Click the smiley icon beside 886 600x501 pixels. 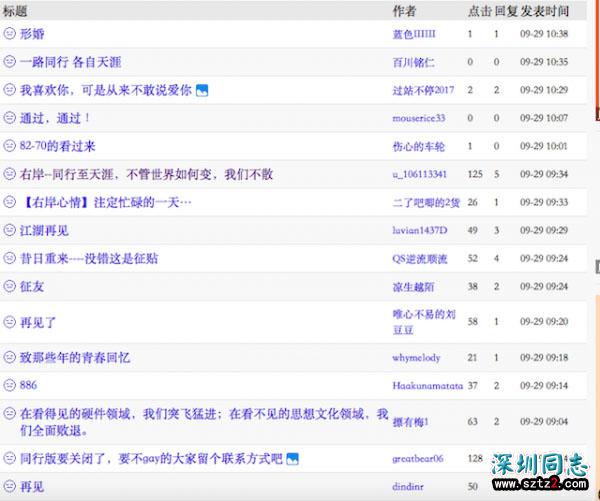9,385
